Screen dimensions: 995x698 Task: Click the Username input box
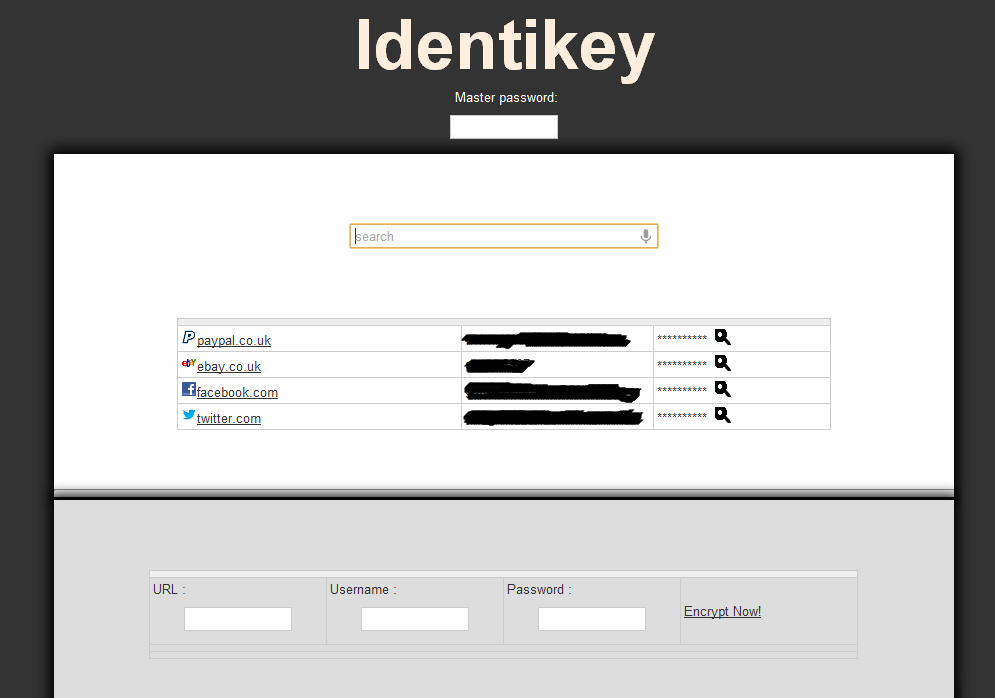click(x=415, y=619)
